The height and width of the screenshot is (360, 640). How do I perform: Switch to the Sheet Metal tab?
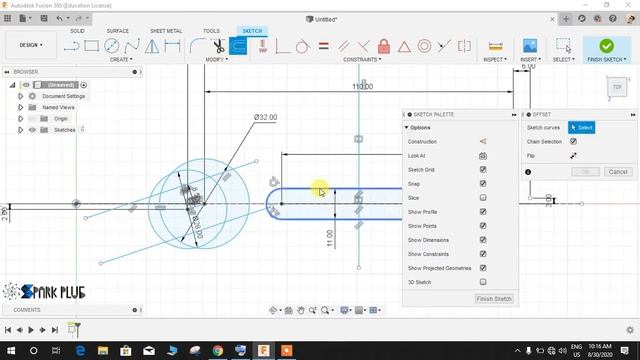(166, 31)
